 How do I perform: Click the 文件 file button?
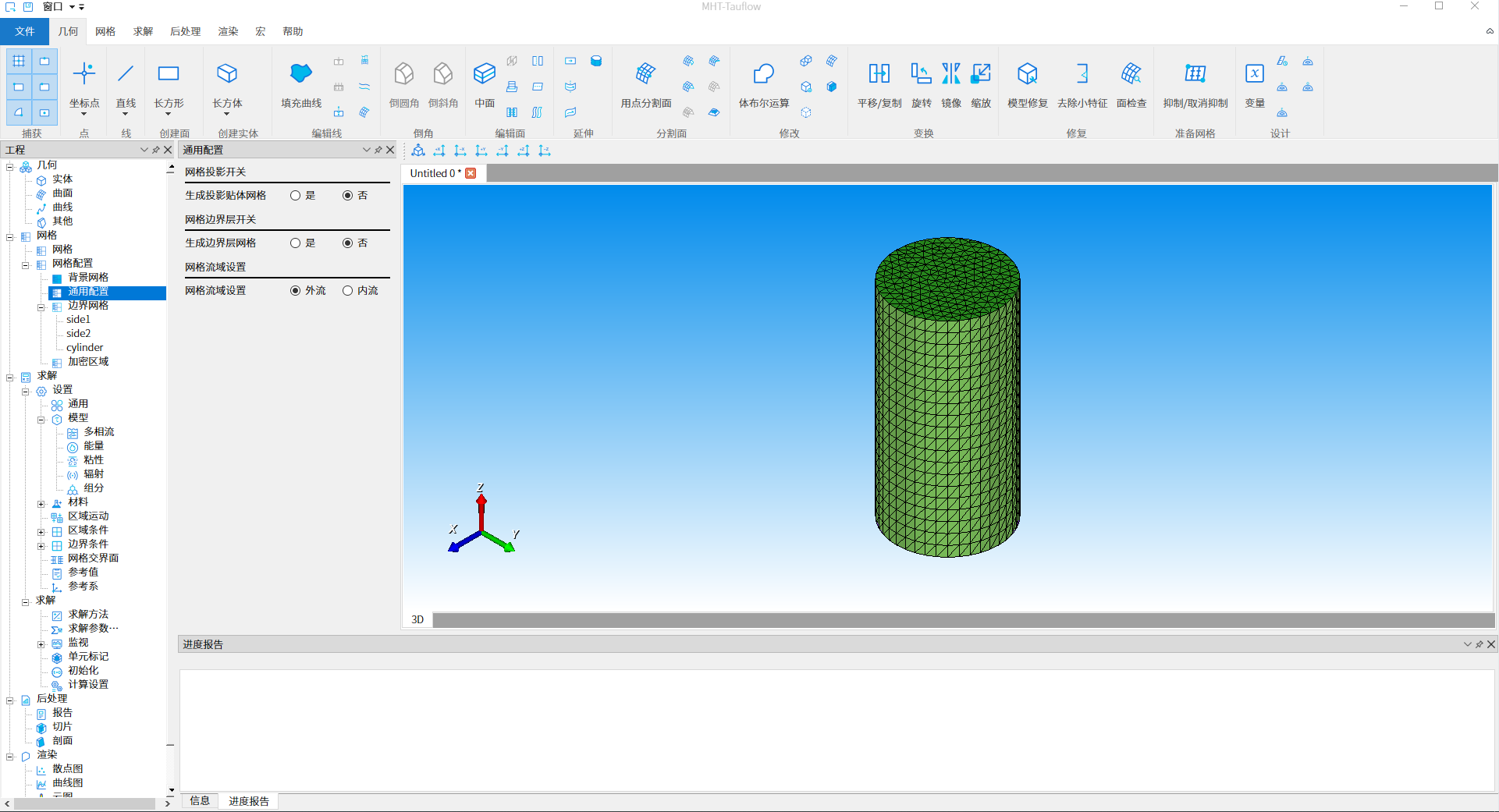24,31
